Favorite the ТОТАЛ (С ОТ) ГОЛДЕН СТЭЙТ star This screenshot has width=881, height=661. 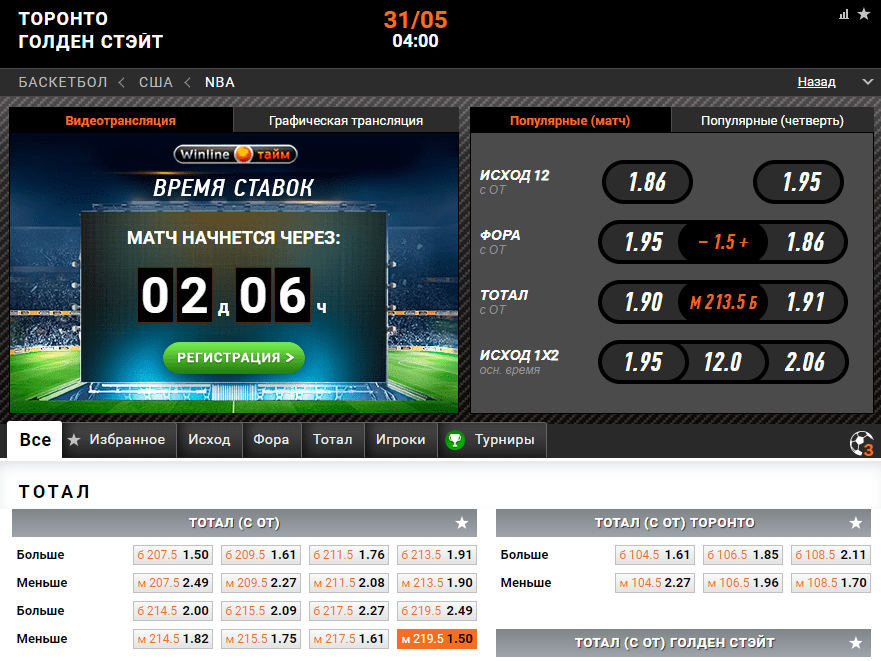[x=856, y=643]
